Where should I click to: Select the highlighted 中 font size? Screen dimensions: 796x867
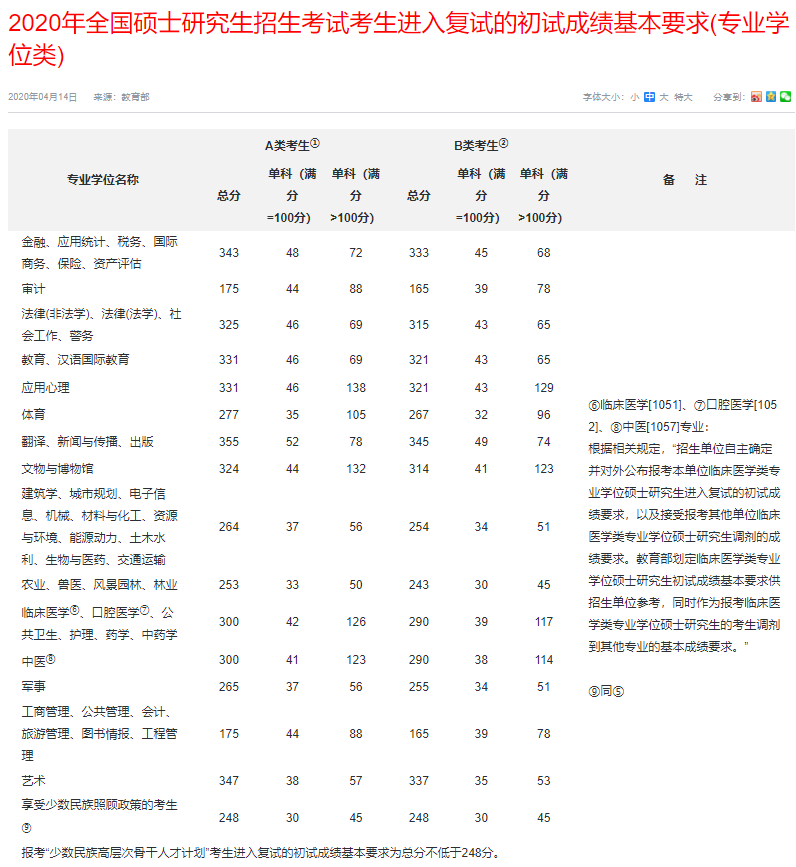[649, 97]
